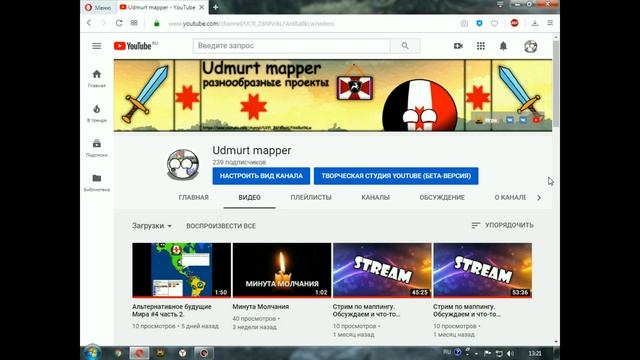This screenshot has height=360, width=640.
Task: Open the 53:36 STREAM thumbnail
Action: [482, 270]
